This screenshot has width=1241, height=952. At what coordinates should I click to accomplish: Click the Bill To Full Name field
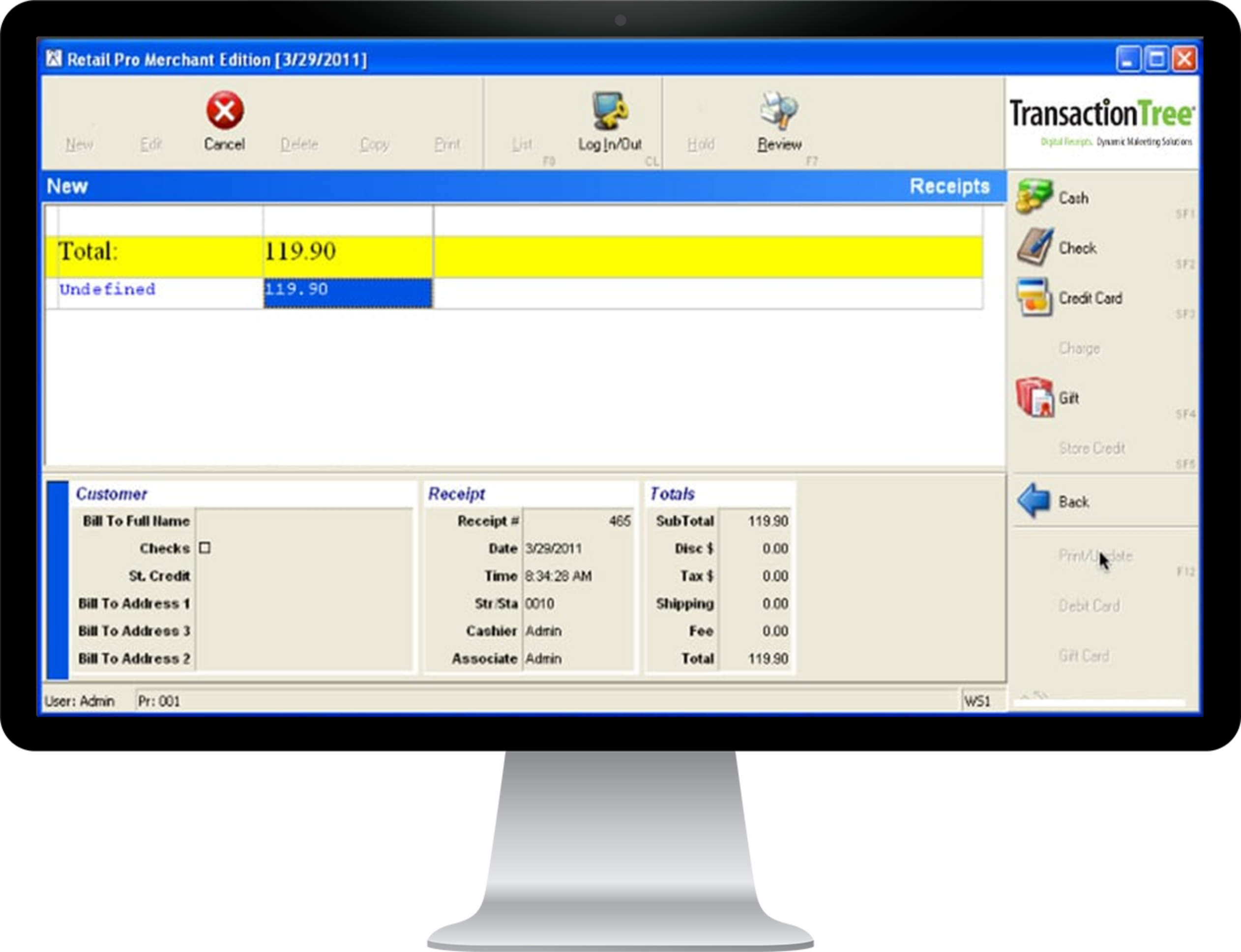pyautogui.click(x=304, y=521)
